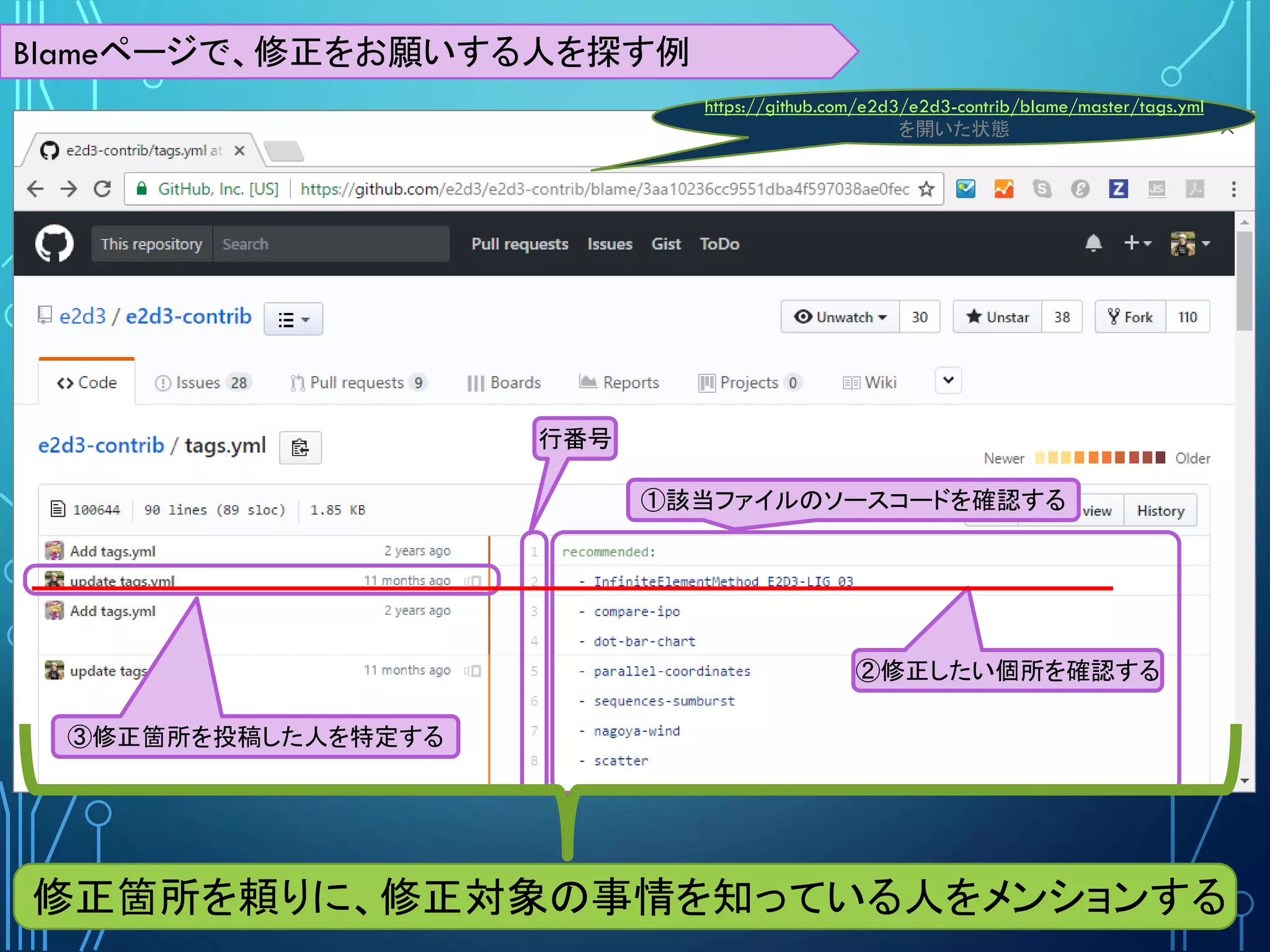1270x952 pixels.
Task: Switch to the Boards tab
Action: [x=504, y=383]
